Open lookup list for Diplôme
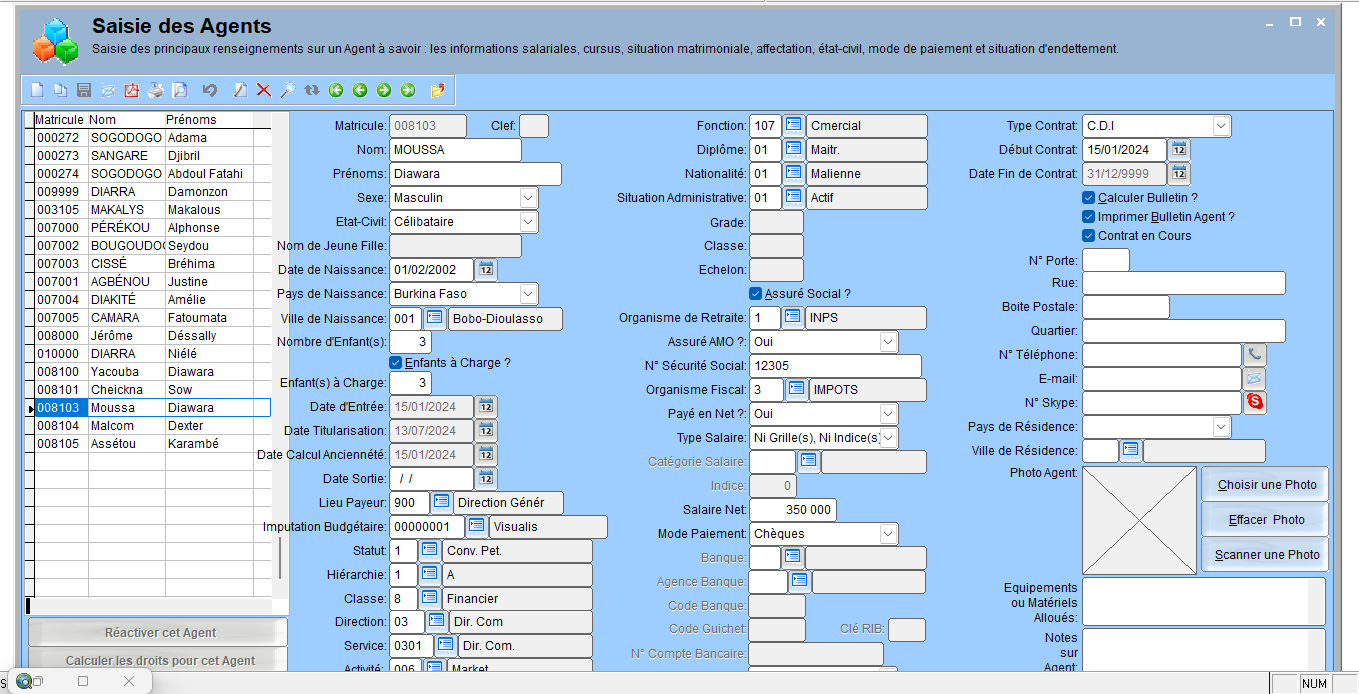This screenshot has height=694, width=1359. tap(793, 150)
